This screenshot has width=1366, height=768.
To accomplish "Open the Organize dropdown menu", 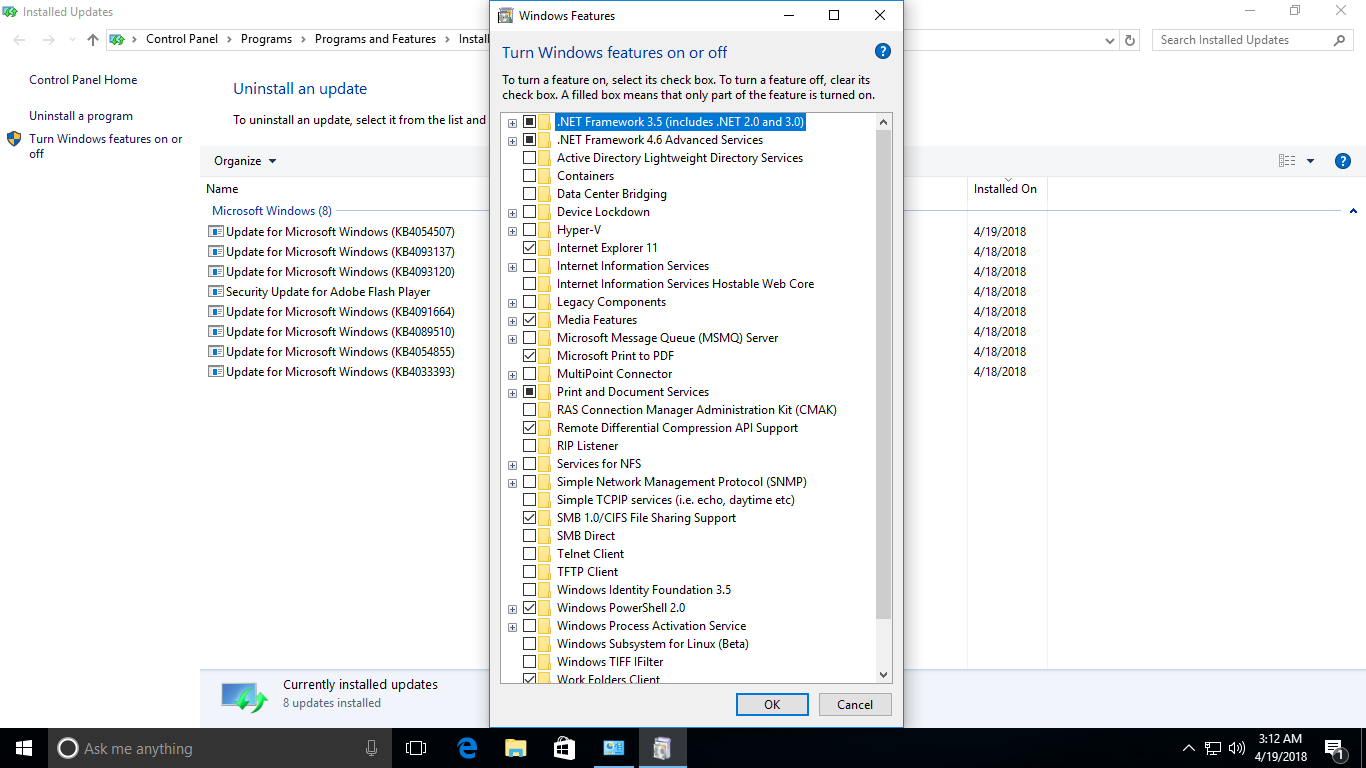I will point(245,161).
